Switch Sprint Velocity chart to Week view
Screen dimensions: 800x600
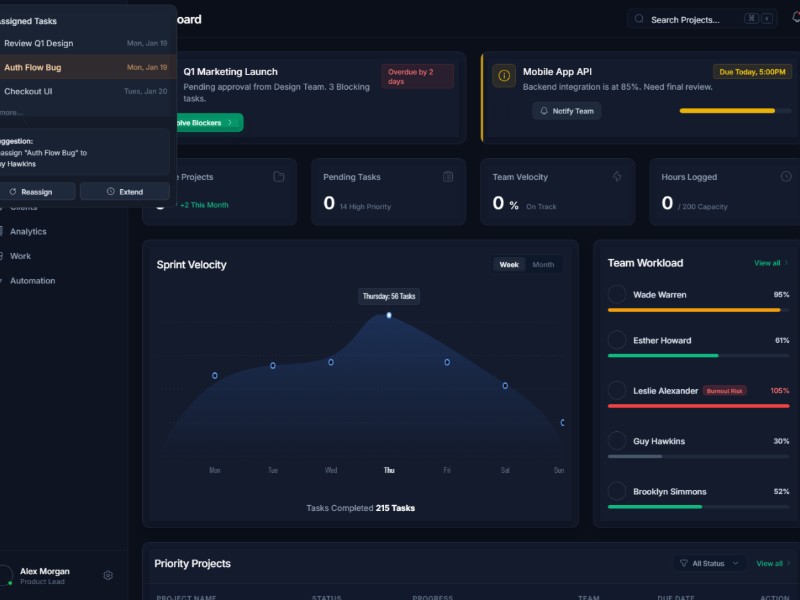point(509,265)
